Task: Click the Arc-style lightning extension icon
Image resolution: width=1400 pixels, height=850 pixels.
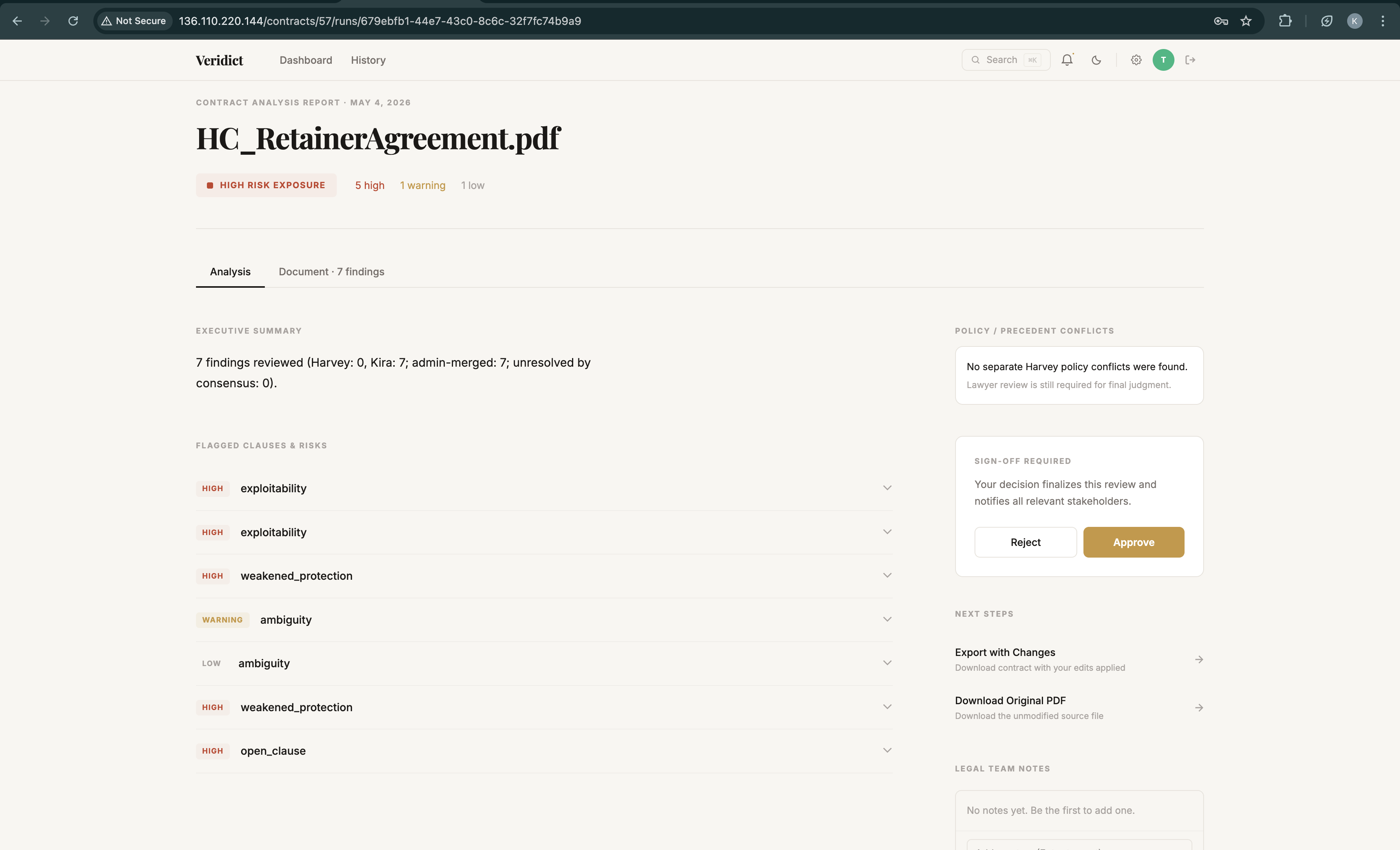Action: (1327, 21)
